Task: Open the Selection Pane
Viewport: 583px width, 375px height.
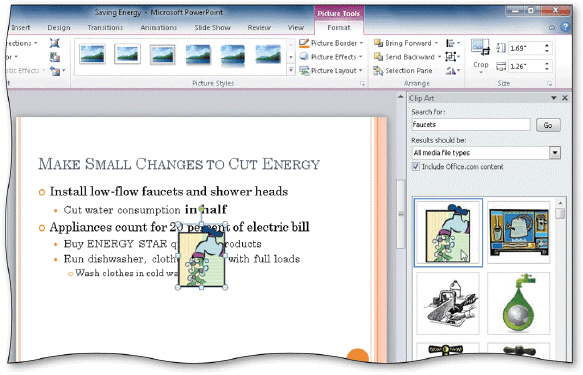Action: 403,71
